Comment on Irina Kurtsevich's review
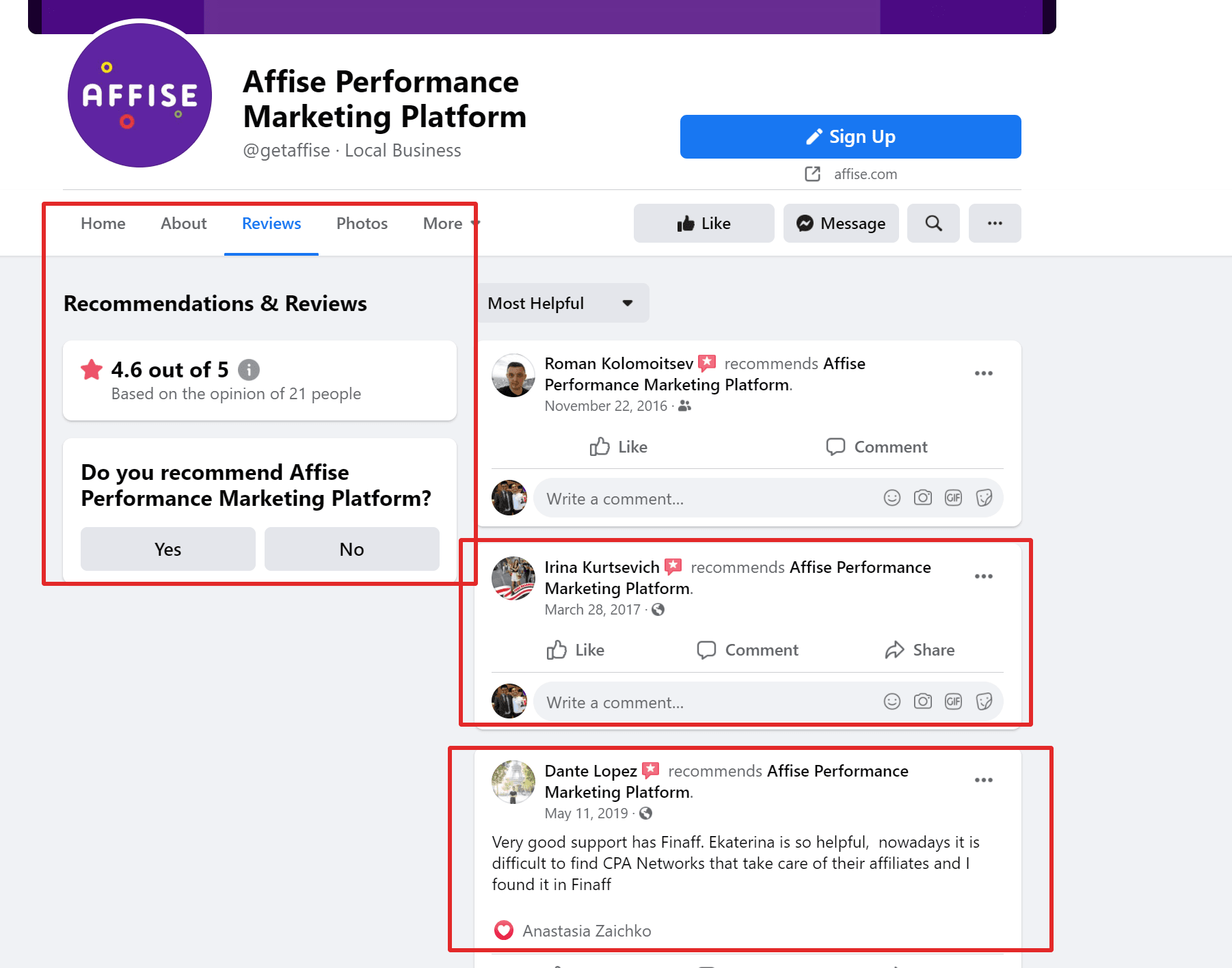 click(x=747, y=650)
